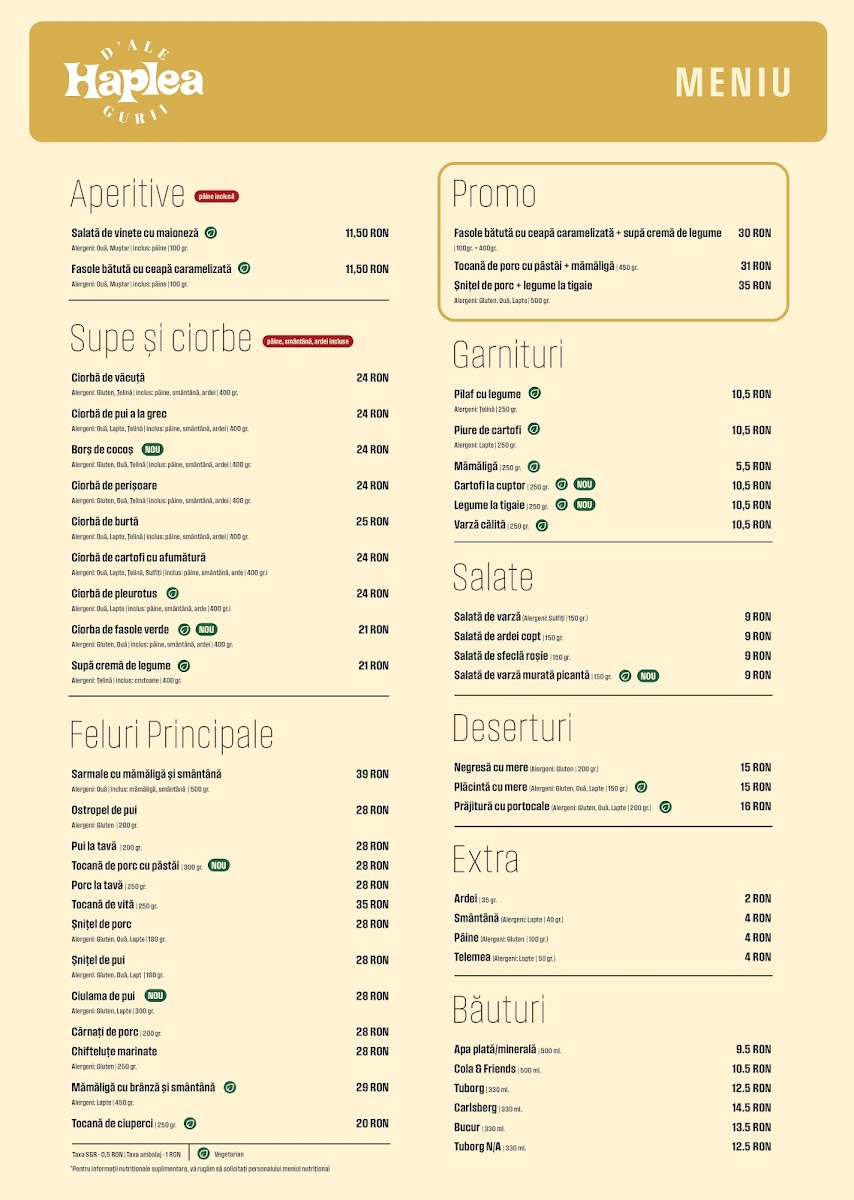Click vegetarian leaf icon beside Salată de vinete
This screenshot has height=1200, width=854.
tap(211, 233)
